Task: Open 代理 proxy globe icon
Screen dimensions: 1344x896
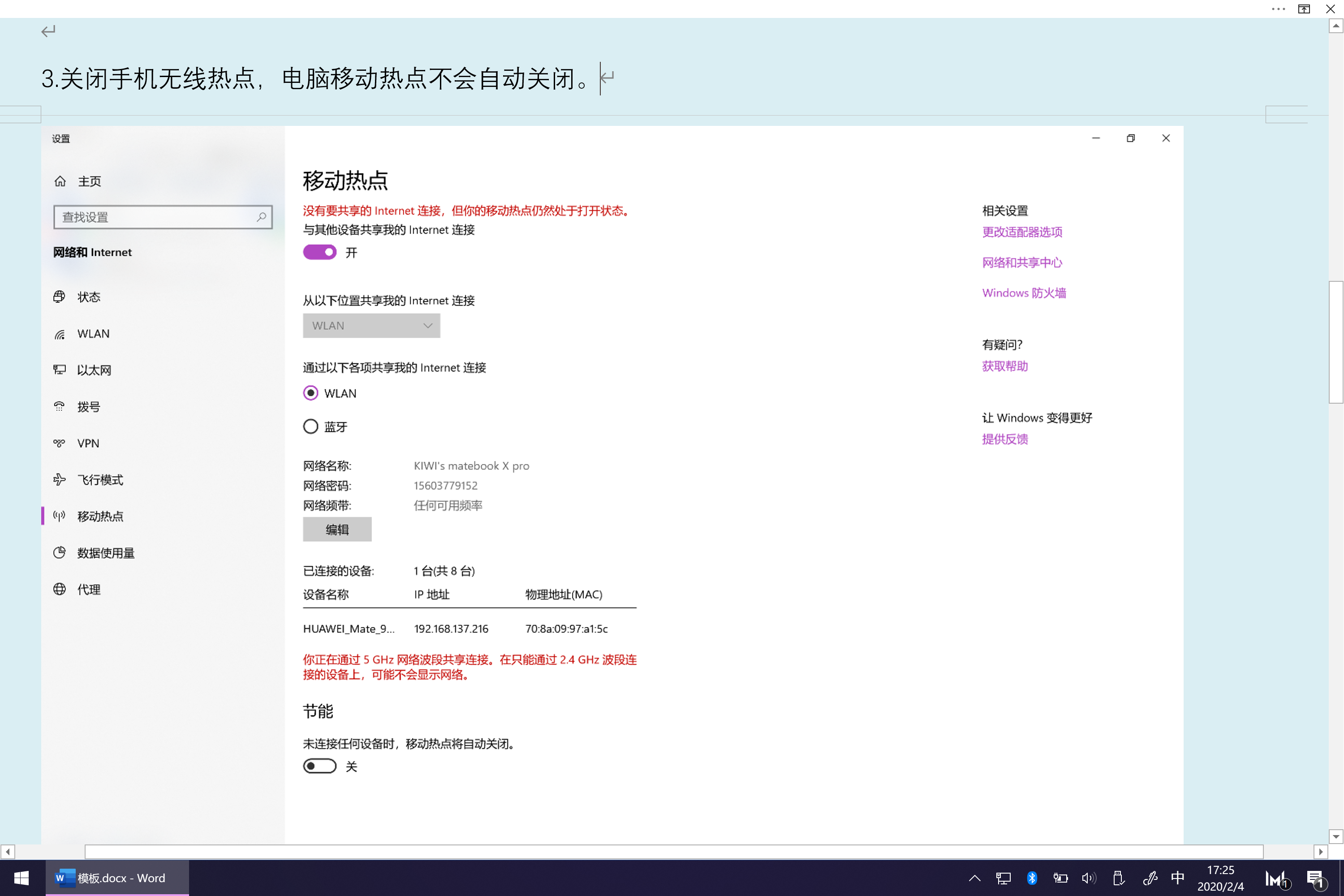Action: pyautogui.click(x=60, y=589)
